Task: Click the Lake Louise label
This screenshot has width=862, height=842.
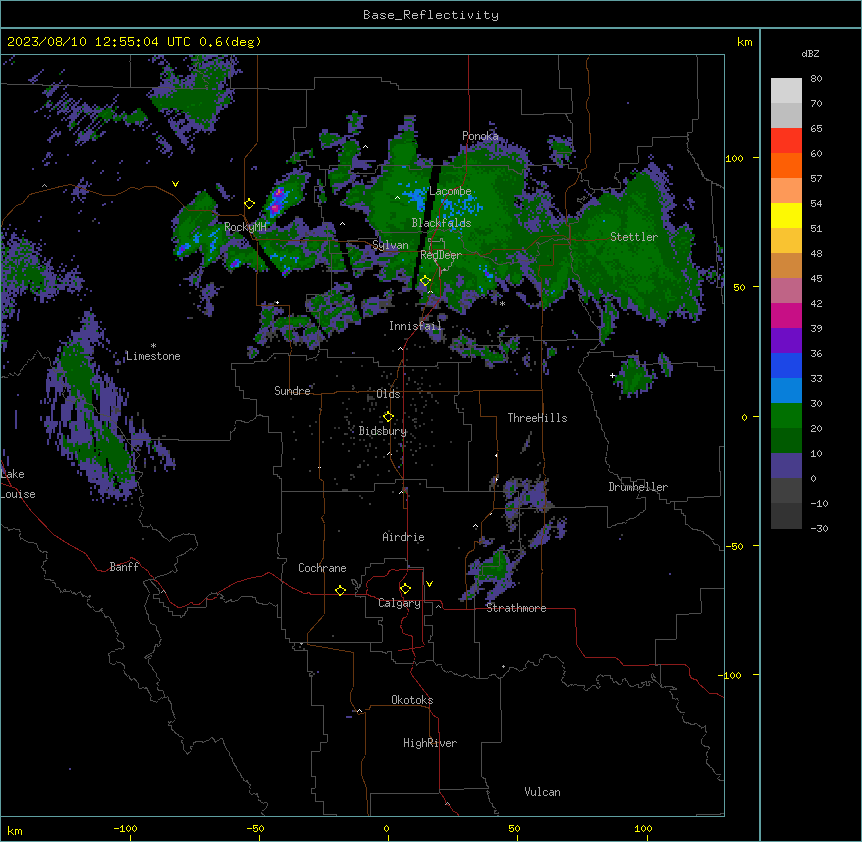Action: tap(18, 484)
